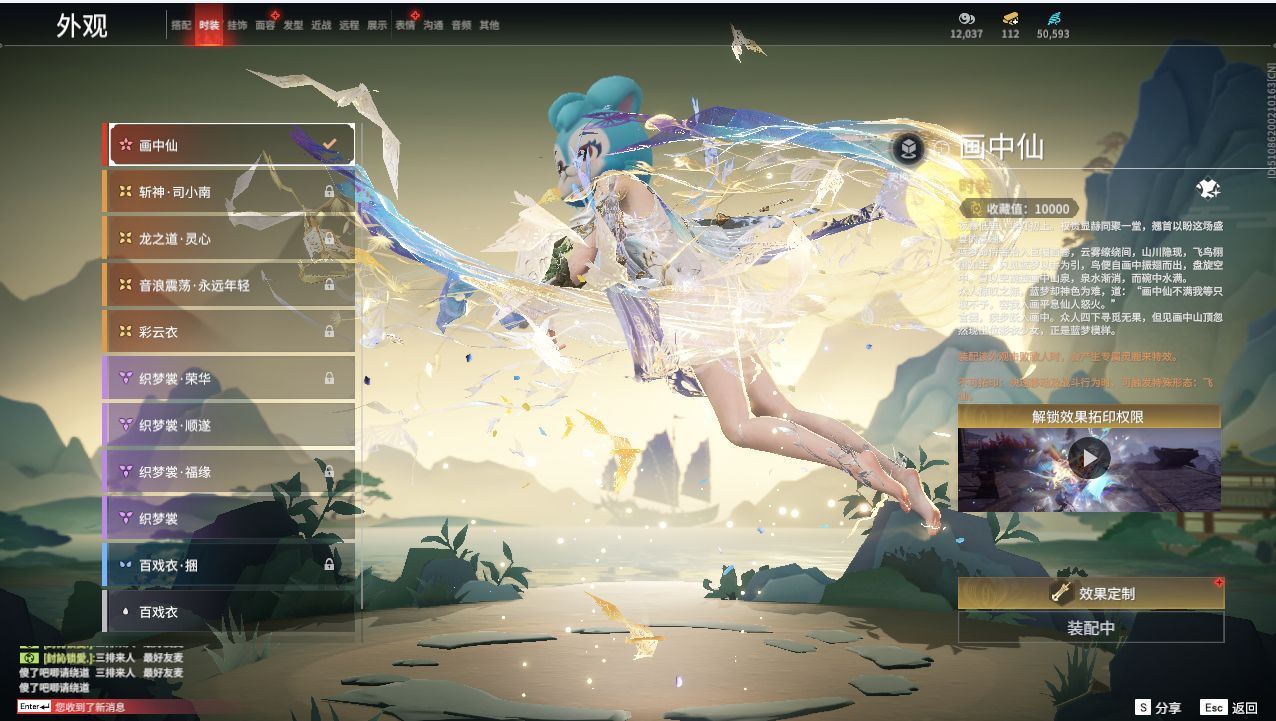Click 分享 share at the bottom right

coord(1158,707)
